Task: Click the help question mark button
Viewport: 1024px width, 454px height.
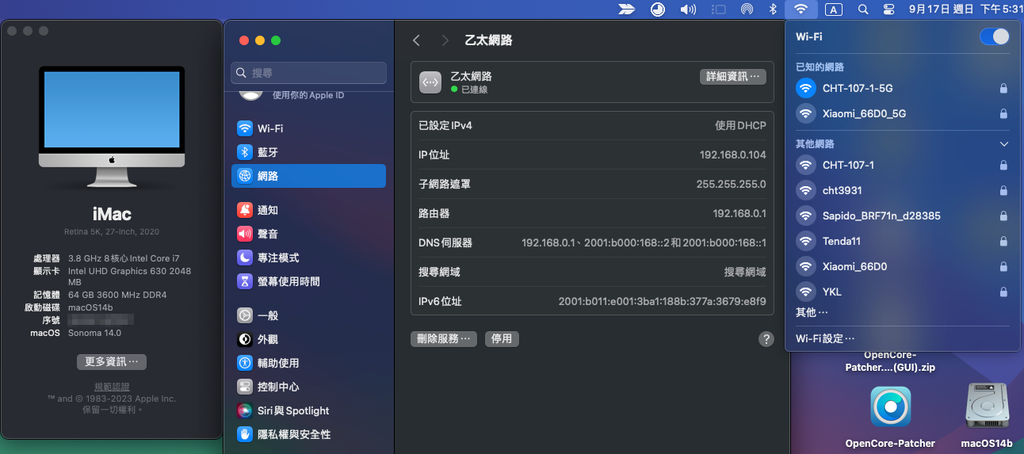Action: (766, 339)
